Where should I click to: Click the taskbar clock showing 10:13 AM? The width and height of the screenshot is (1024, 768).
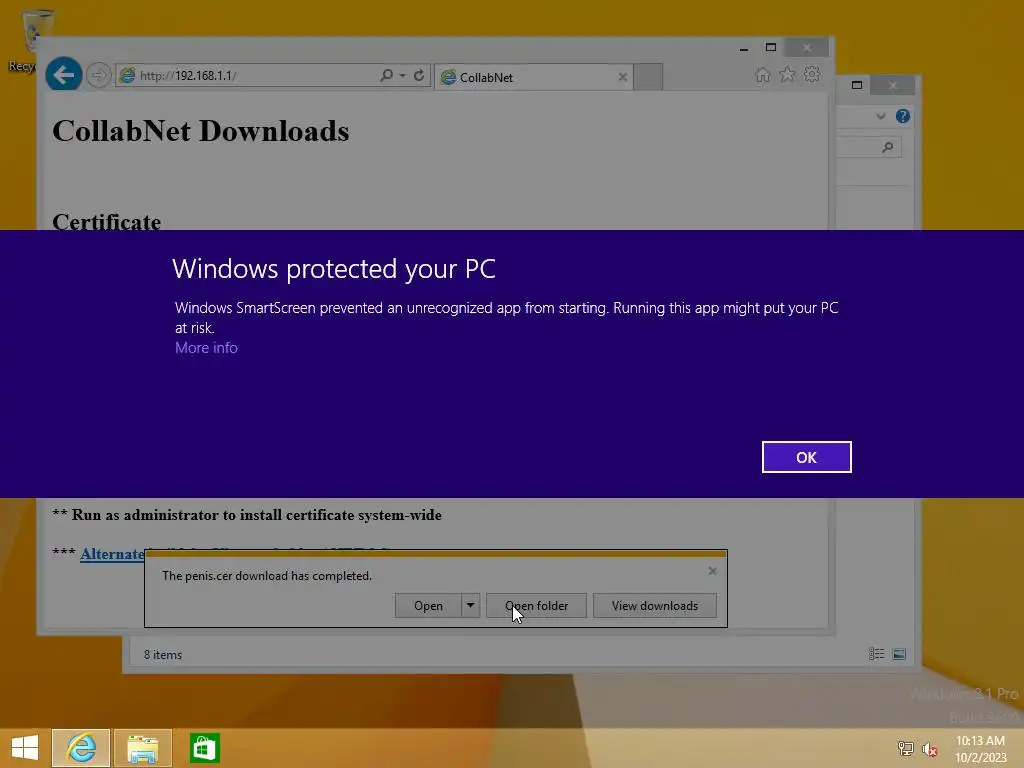click(980, 748)
